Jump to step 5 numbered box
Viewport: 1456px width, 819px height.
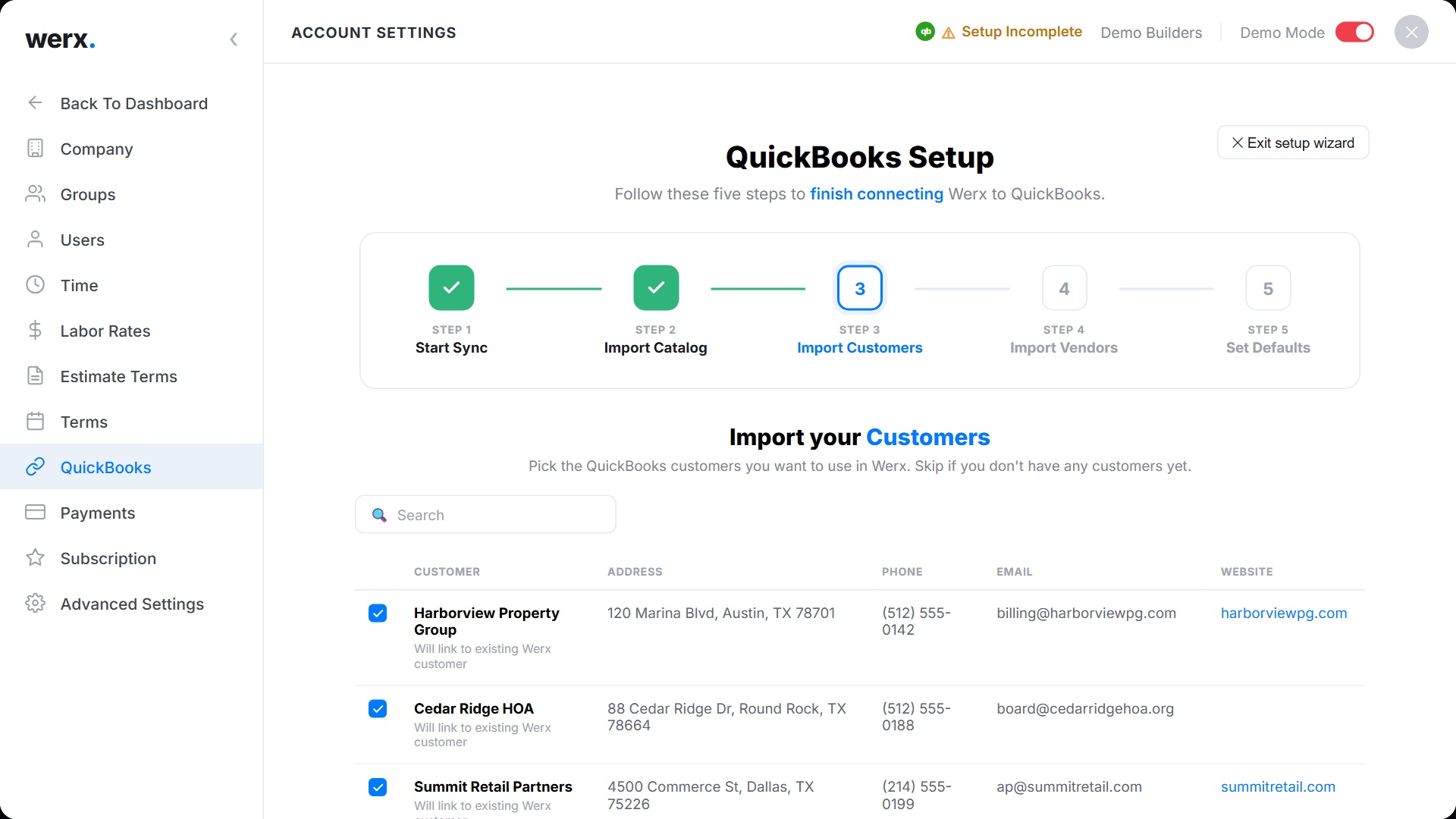[1268, 288]
